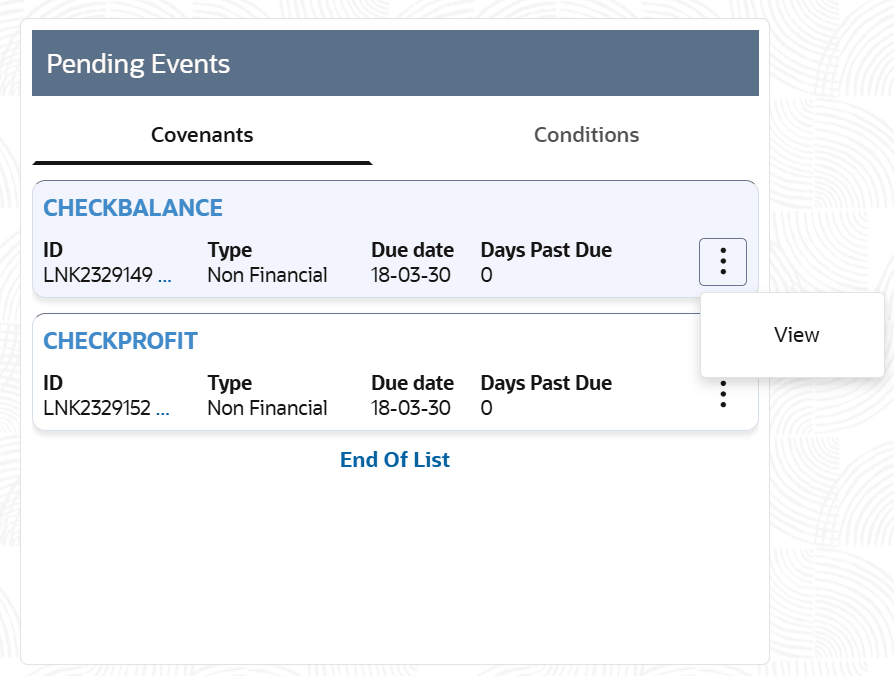The height and width of the screenshot is (676, 894).
Task: Click Non Financial type in CHECKPROFIT
Action: [x=267, y=408]
